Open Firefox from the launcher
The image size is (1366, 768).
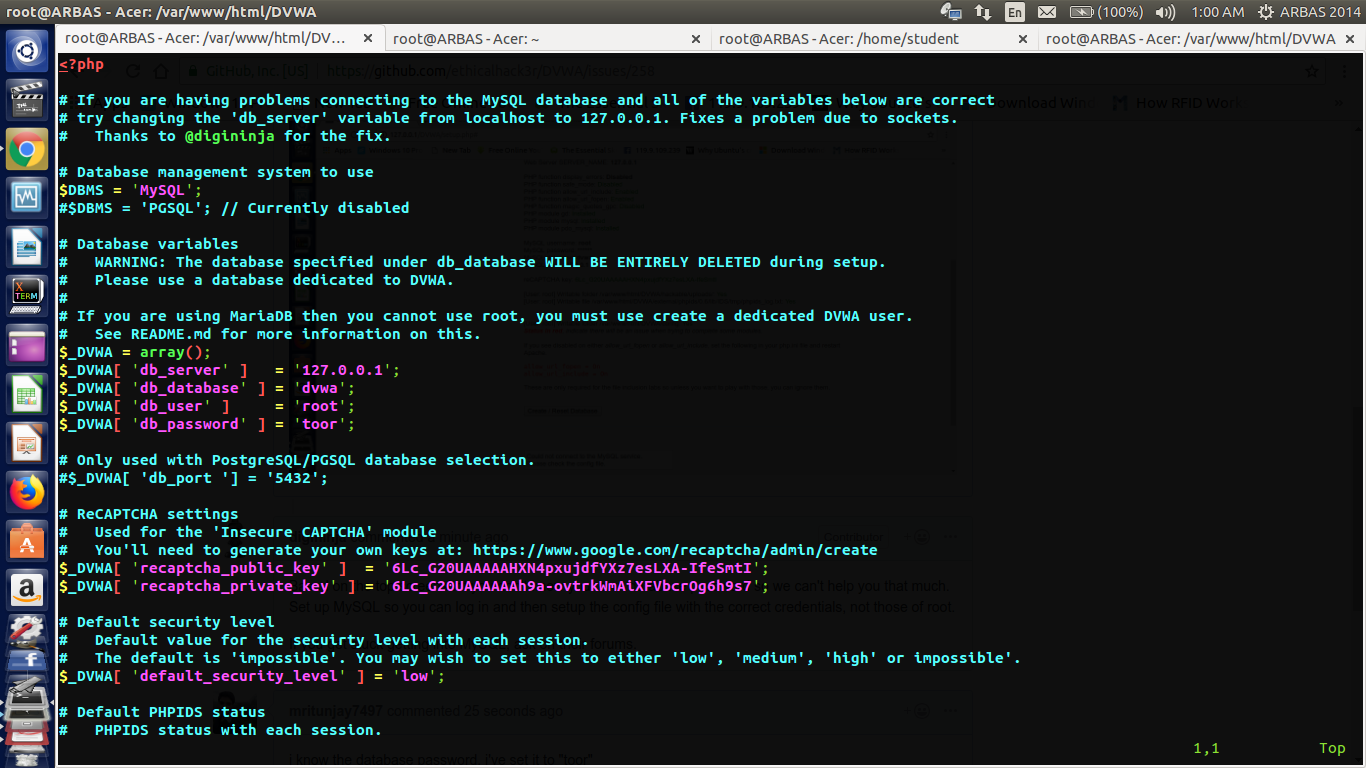tap(27, 492)
